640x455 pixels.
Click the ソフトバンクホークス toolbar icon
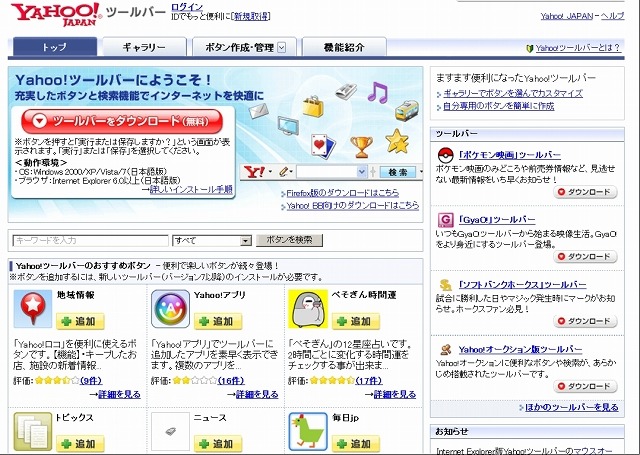point(445,284)
